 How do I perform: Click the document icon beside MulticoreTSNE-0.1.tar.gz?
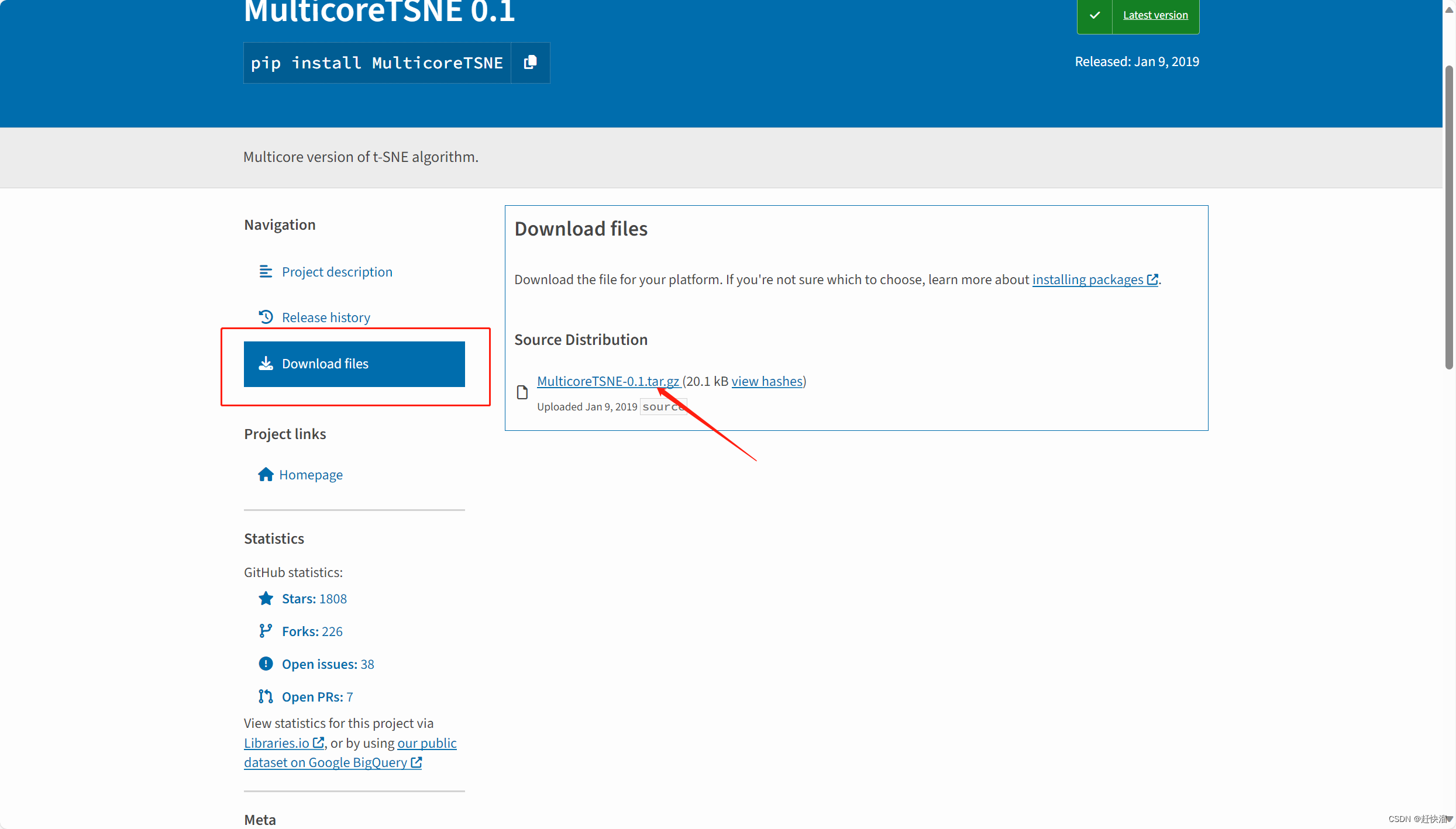[522, 392]
